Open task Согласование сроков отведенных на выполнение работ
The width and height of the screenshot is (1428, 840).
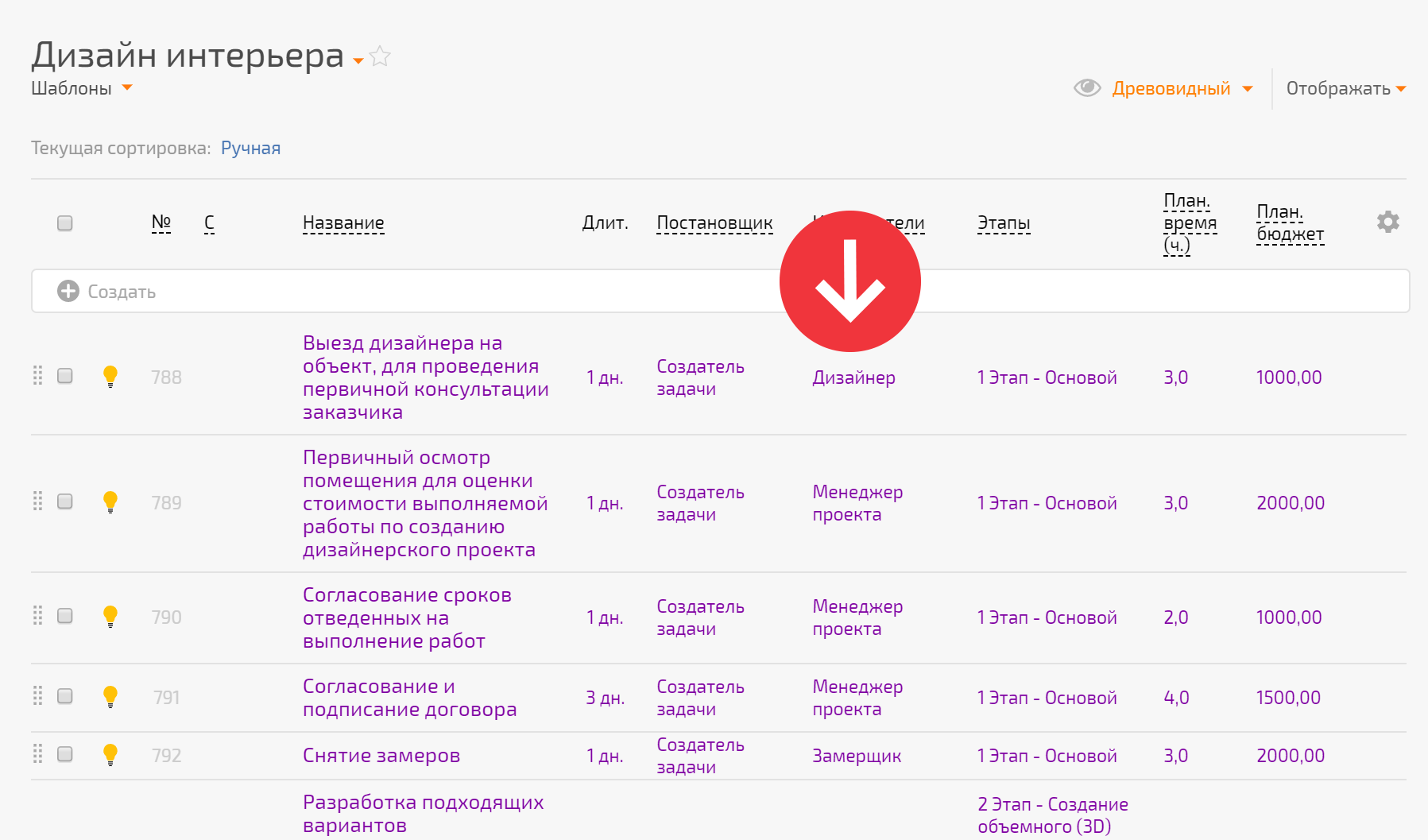(x=407, y=618)
